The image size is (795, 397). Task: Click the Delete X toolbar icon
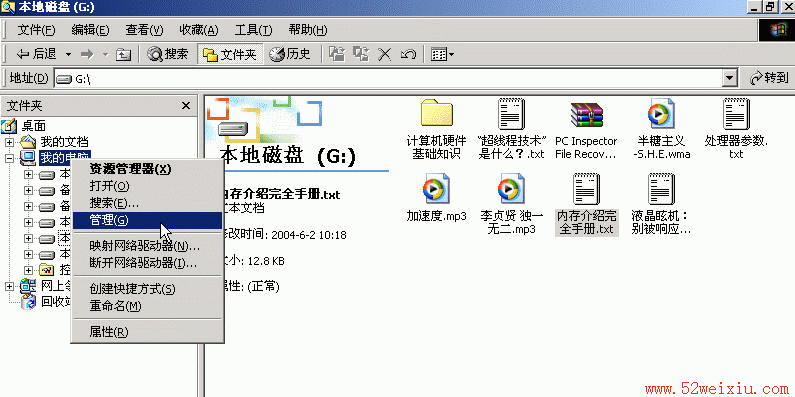pos(385,54)
